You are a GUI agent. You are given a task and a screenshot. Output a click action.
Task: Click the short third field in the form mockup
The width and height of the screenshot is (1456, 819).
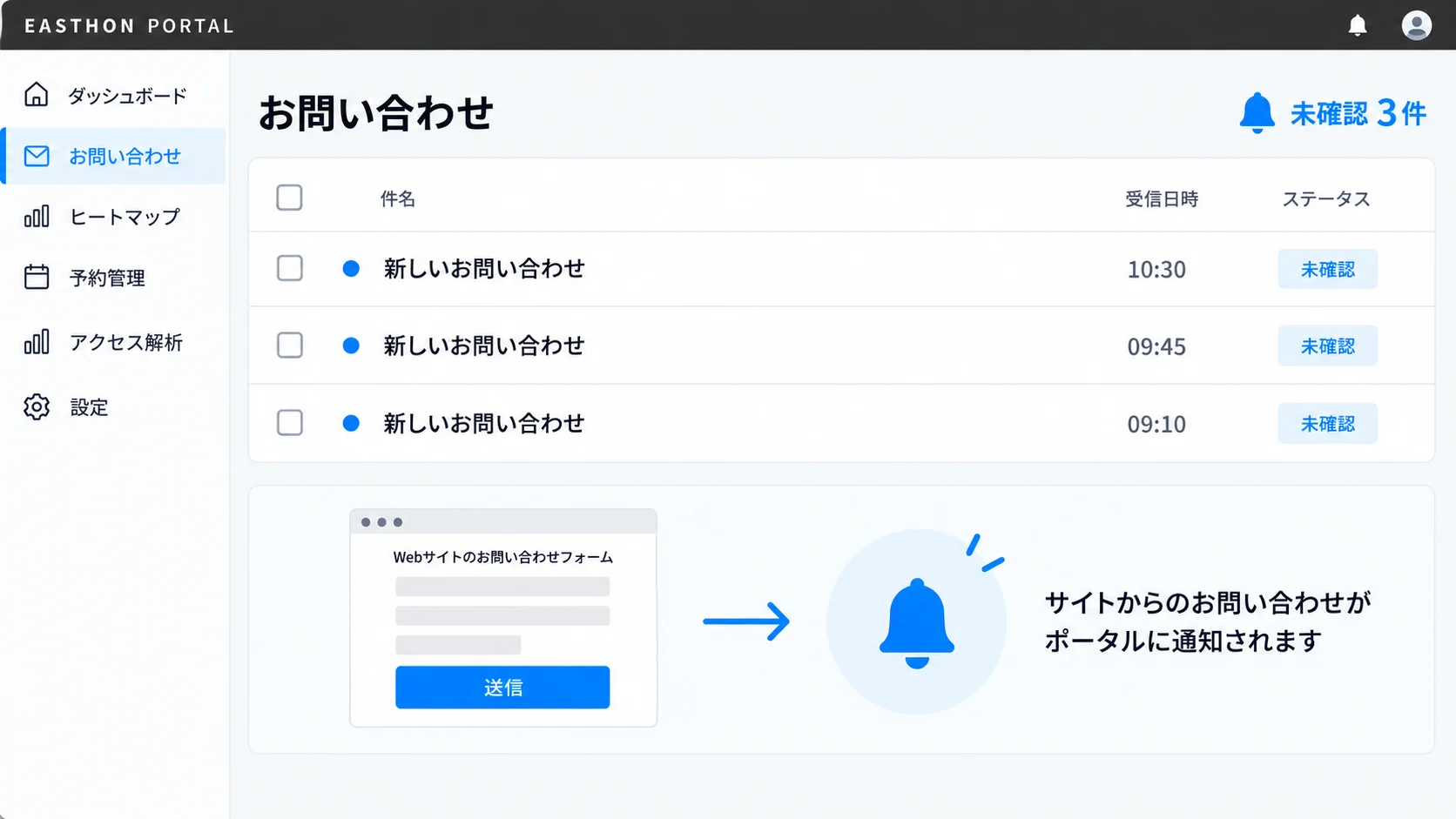(x=458, y=645)
